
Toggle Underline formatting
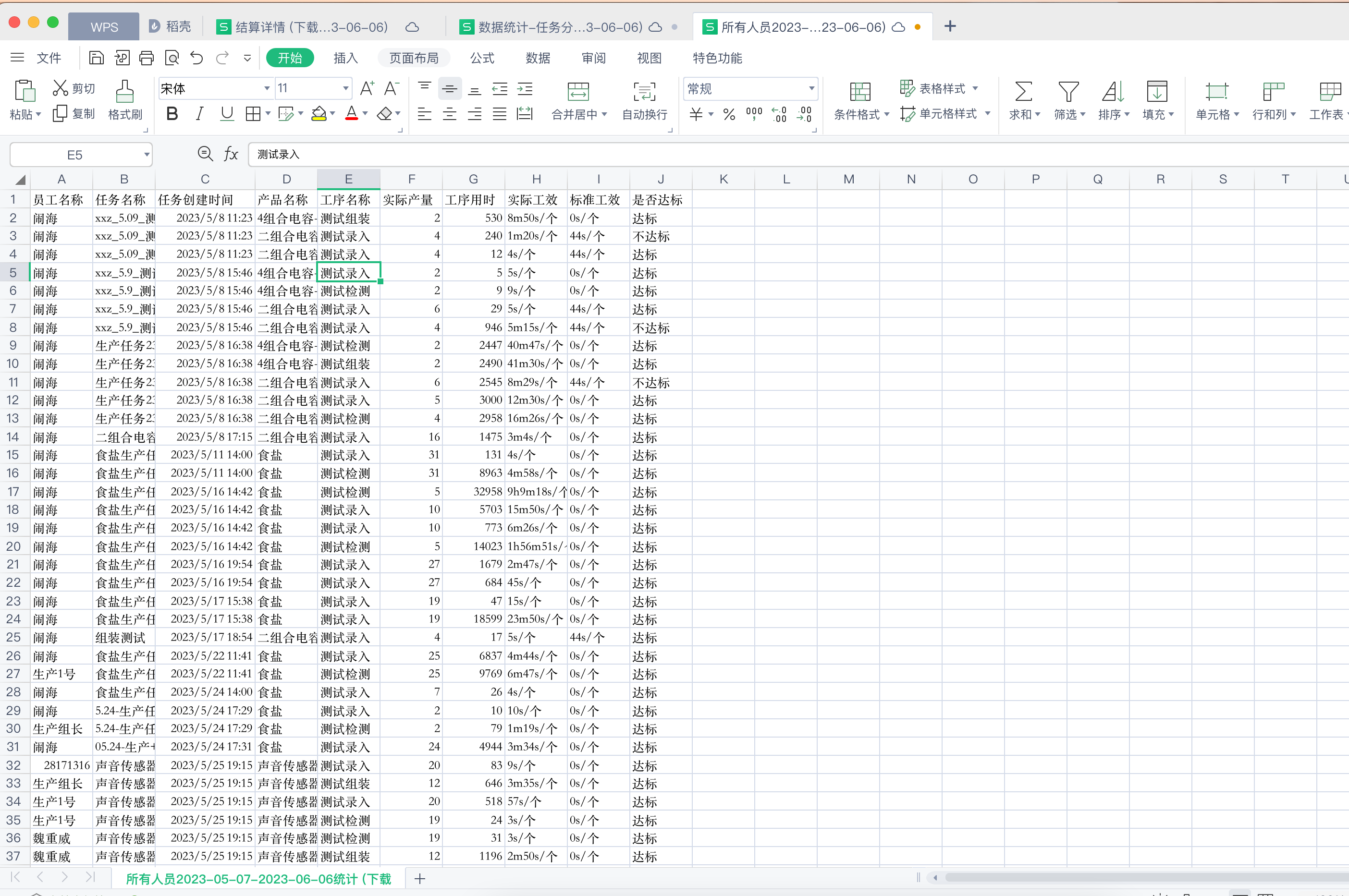point(227,114)
